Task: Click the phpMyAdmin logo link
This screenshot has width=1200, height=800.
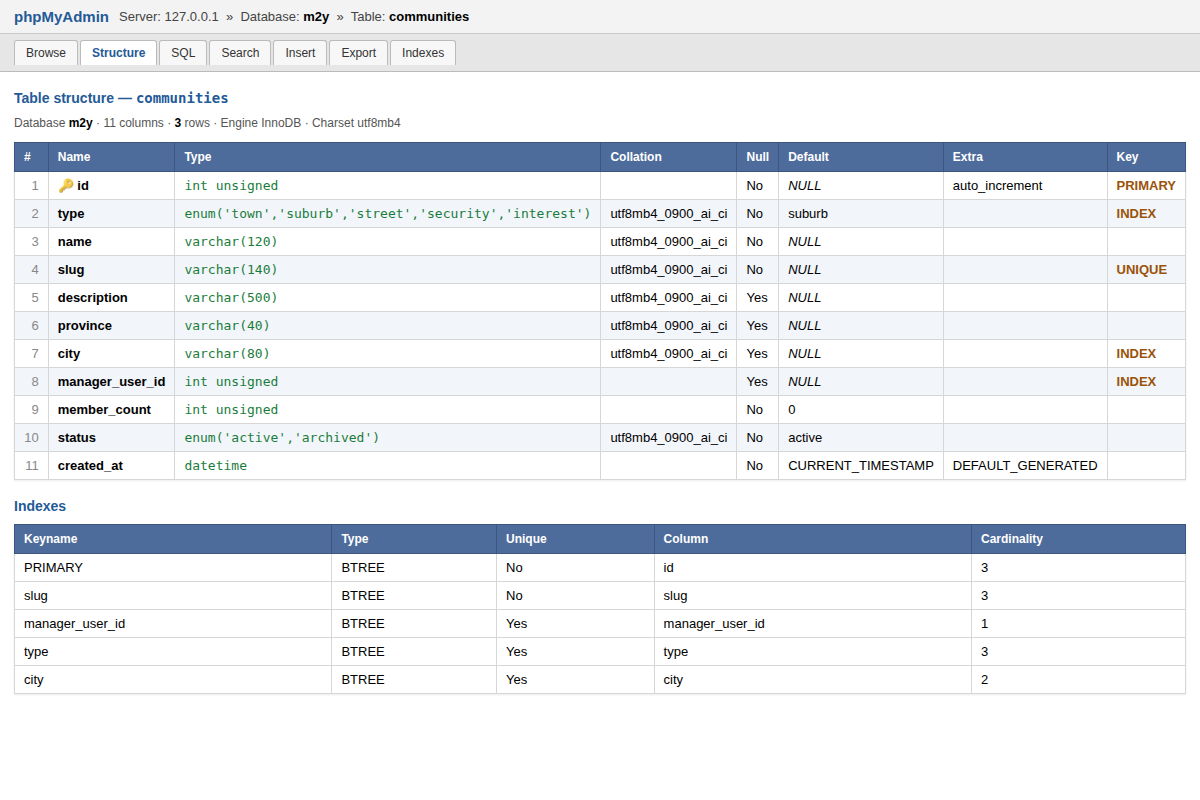Action: coord(61,16)
